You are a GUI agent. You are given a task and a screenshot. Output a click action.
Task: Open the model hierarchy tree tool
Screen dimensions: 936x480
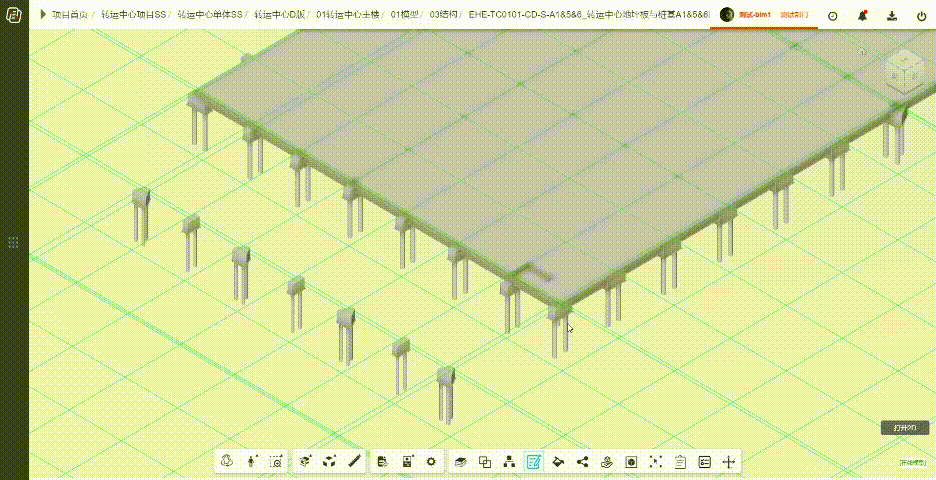[x=509, y=462]
